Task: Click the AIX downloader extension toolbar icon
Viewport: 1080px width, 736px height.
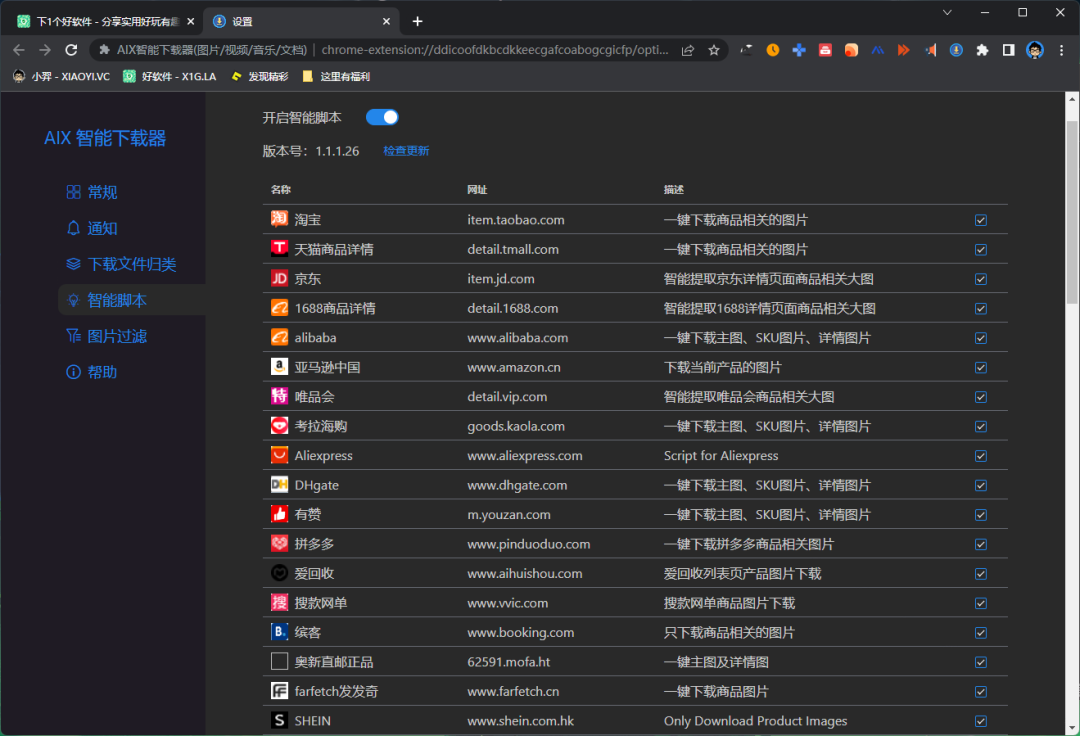Action: tap(956, 50)
